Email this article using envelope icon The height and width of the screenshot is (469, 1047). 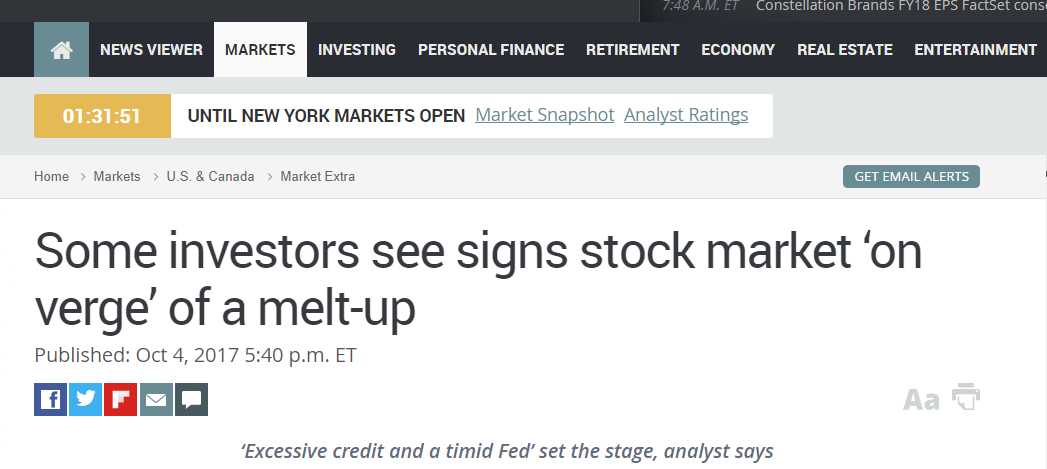pyautogui.click(x=156, y=400)
